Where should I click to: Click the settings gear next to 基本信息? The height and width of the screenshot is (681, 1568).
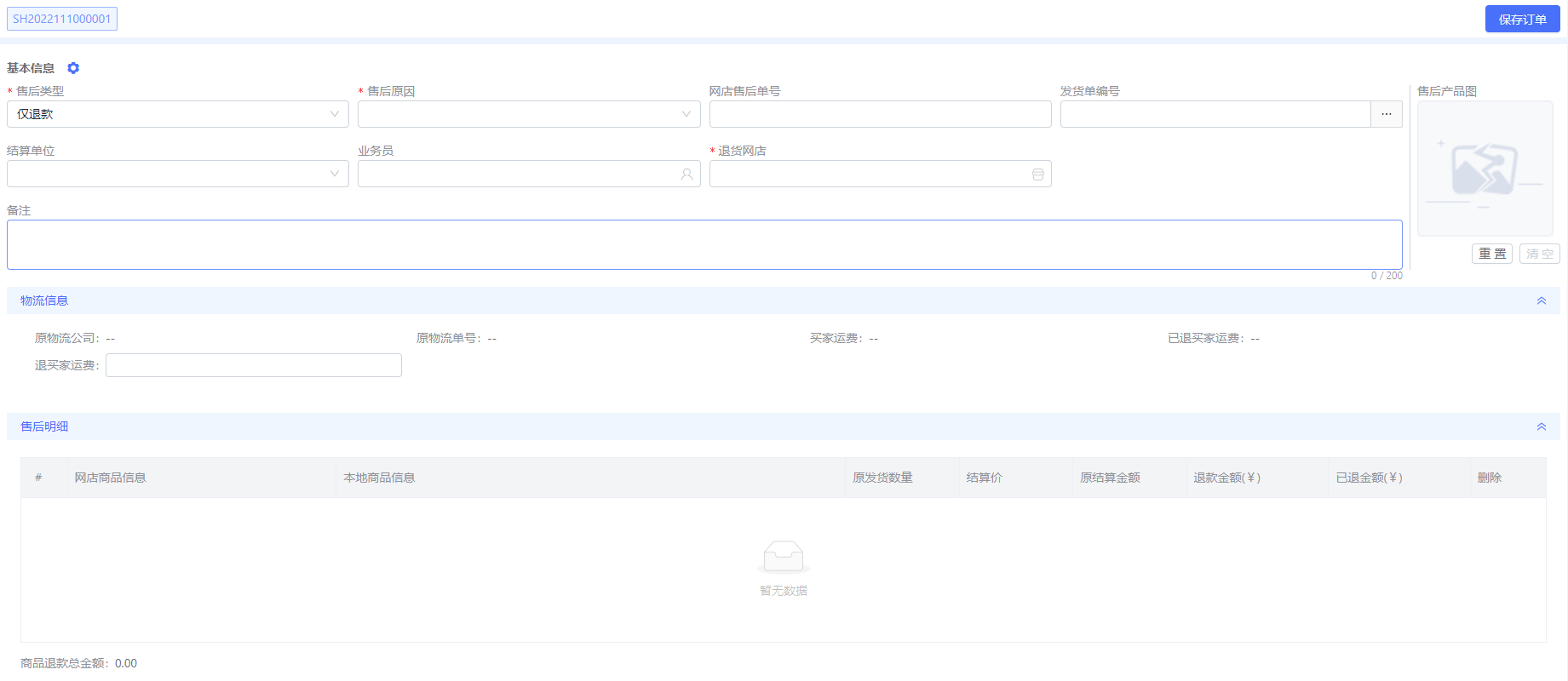click(x=73, y=68)
